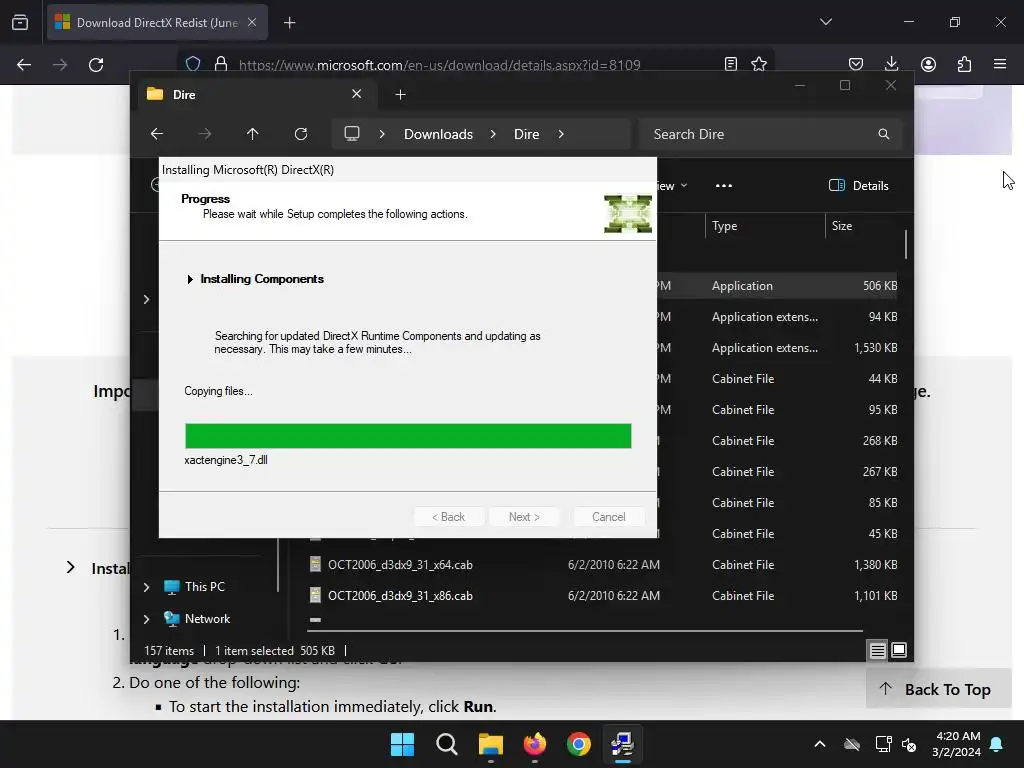The image size is (1024, 768).
Task: Open the Pocket save icon
Action: tap(856, 64)
